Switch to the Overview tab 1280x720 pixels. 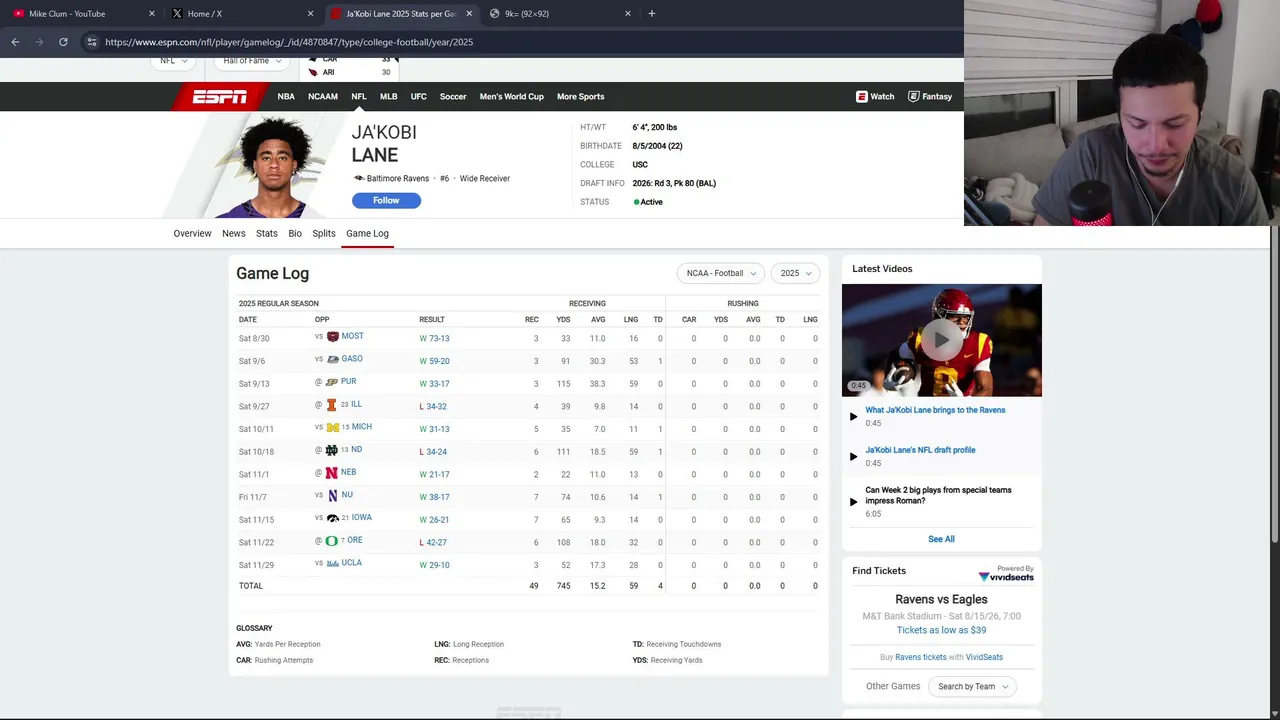coord(192,233)
